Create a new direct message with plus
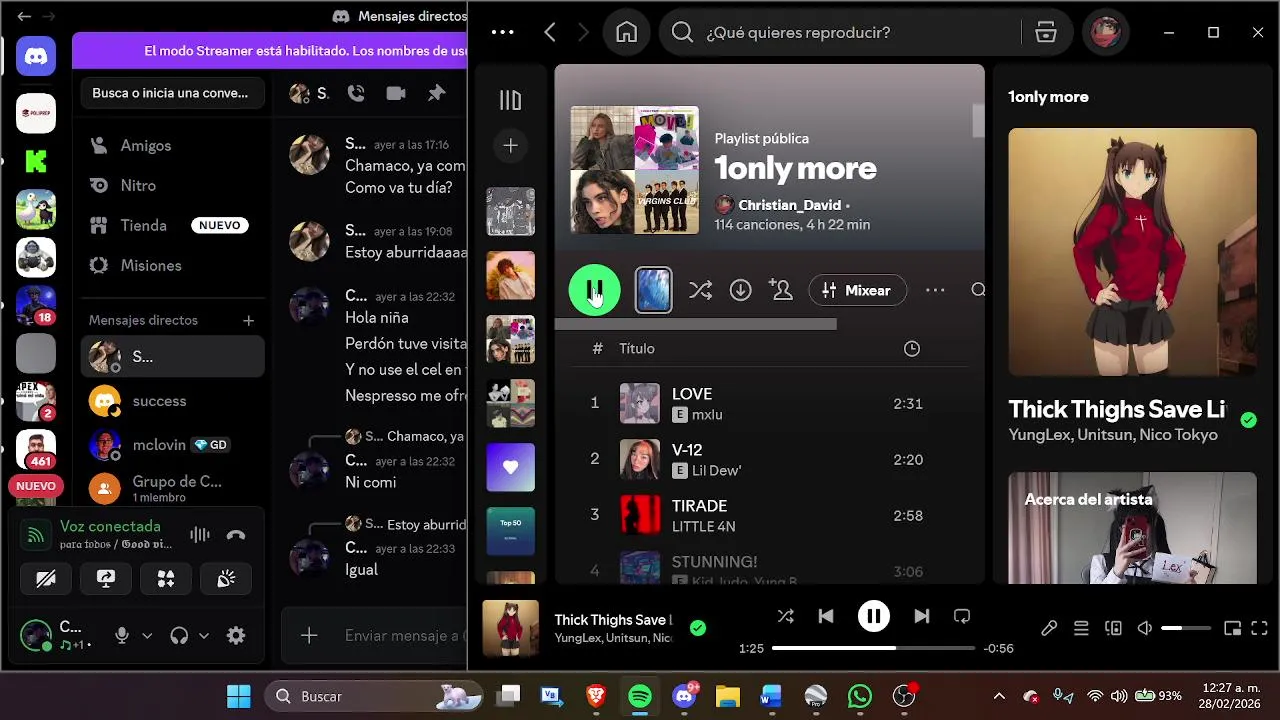Screen dimensions: 1280x720 point(248,321)
